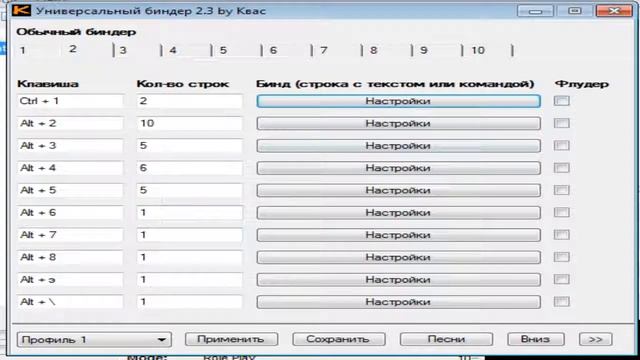Viewport: 640px width, 360px height.
Task: Click the Alt + э key field
Action: 70,280
